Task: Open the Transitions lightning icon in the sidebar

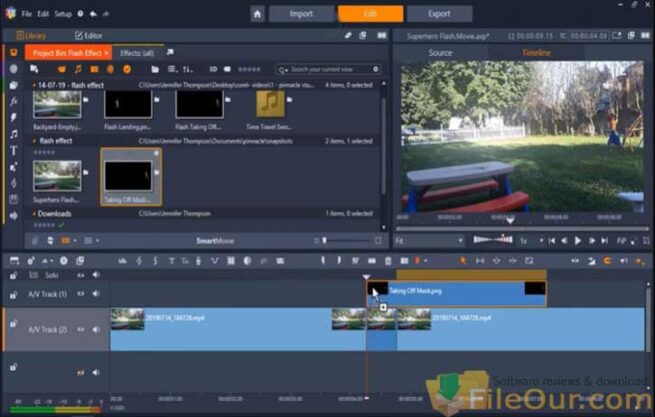Action: [14, 117]
